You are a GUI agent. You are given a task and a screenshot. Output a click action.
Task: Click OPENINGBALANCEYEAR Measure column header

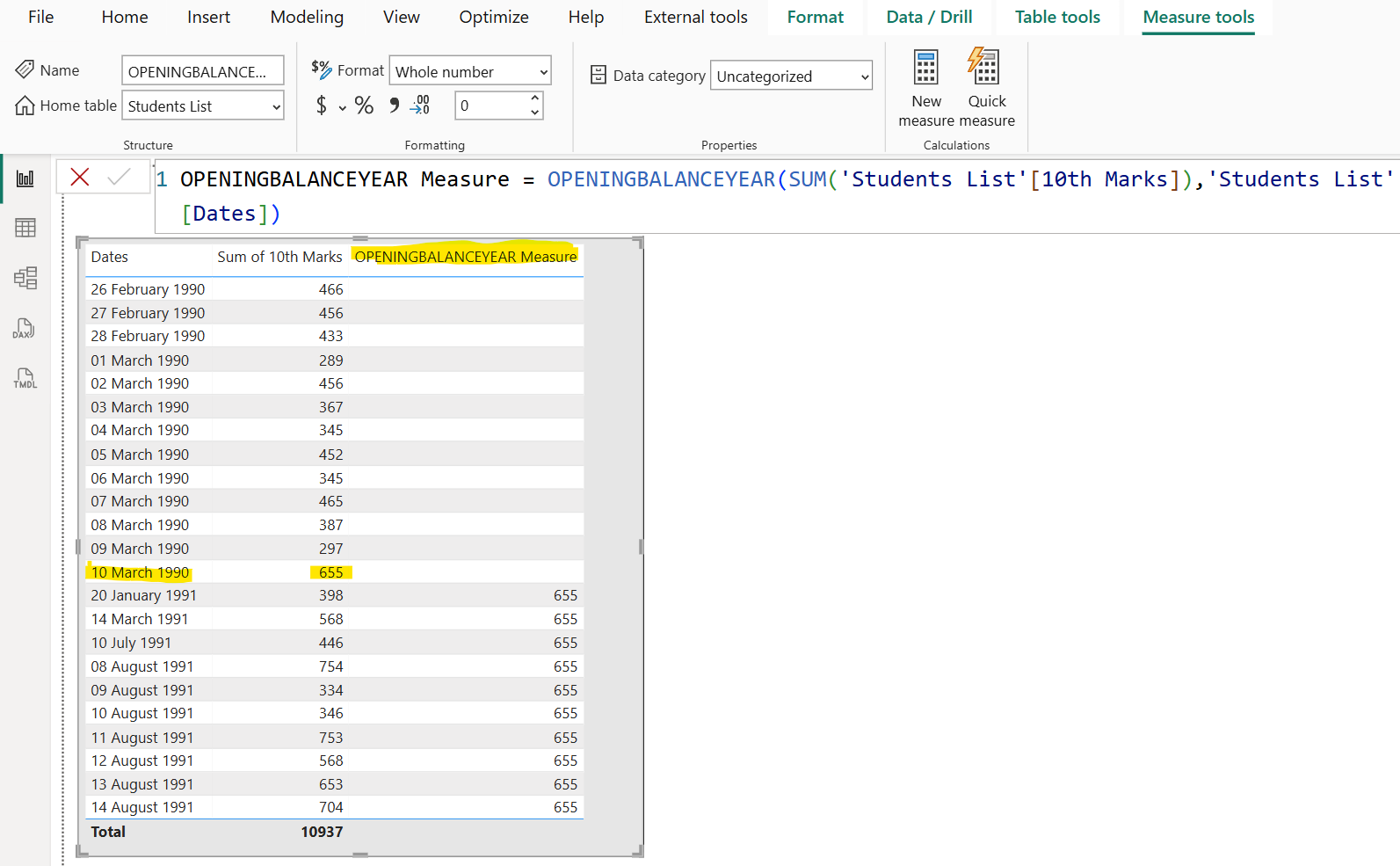(x=466, y=257)
